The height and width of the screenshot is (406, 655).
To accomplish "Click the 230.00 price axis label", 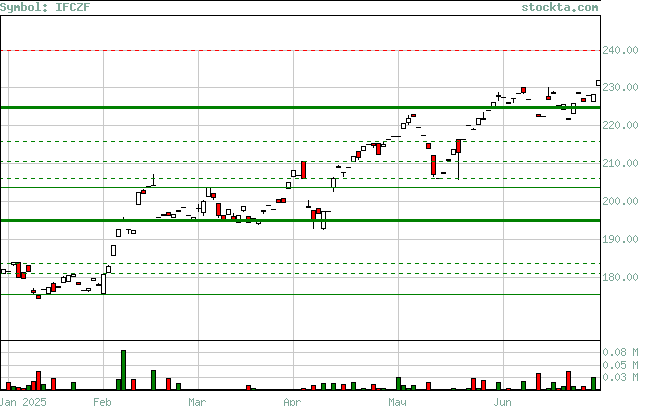I will tap(620, 87).
